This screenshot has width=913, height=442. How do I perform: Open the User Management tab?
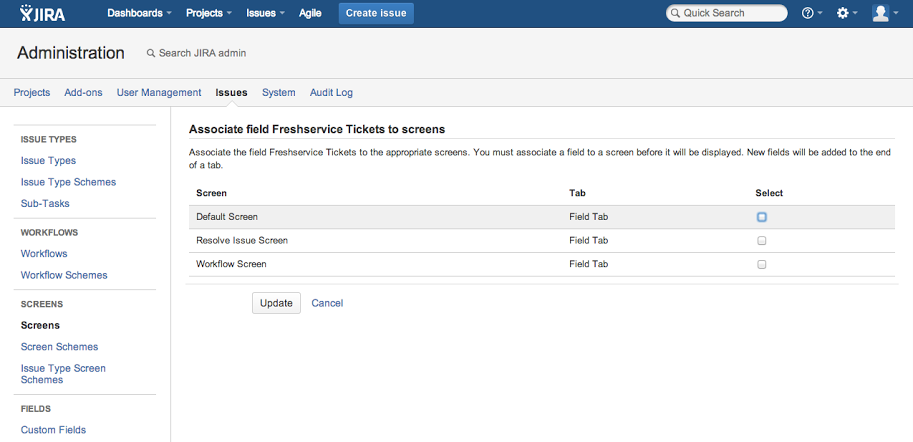tap(159, 93)
